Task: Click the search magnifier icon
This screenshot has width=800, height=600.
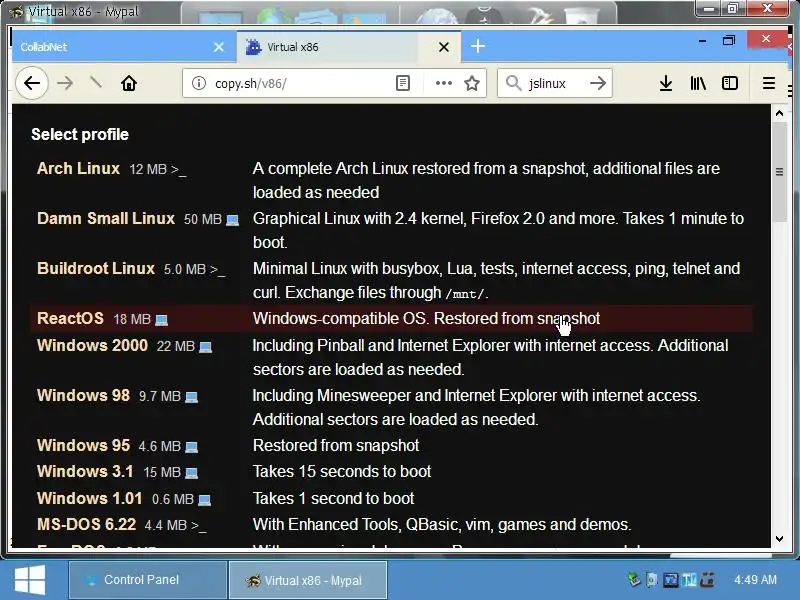Action: pyautogui.click(x=513, y=83)
